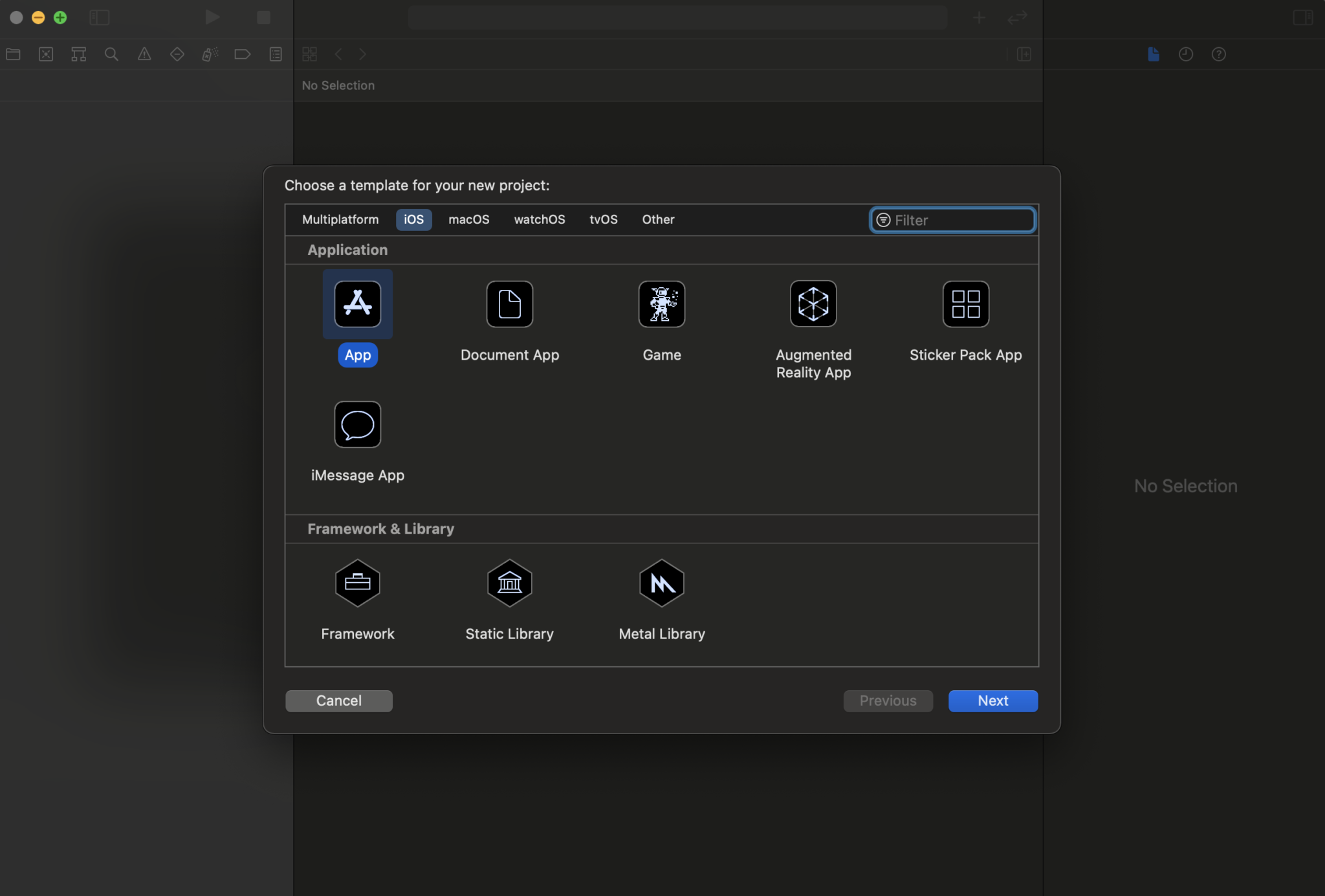1325x896 pixels.
Task: Choose the Static Library template
Action: coord(510,583)
